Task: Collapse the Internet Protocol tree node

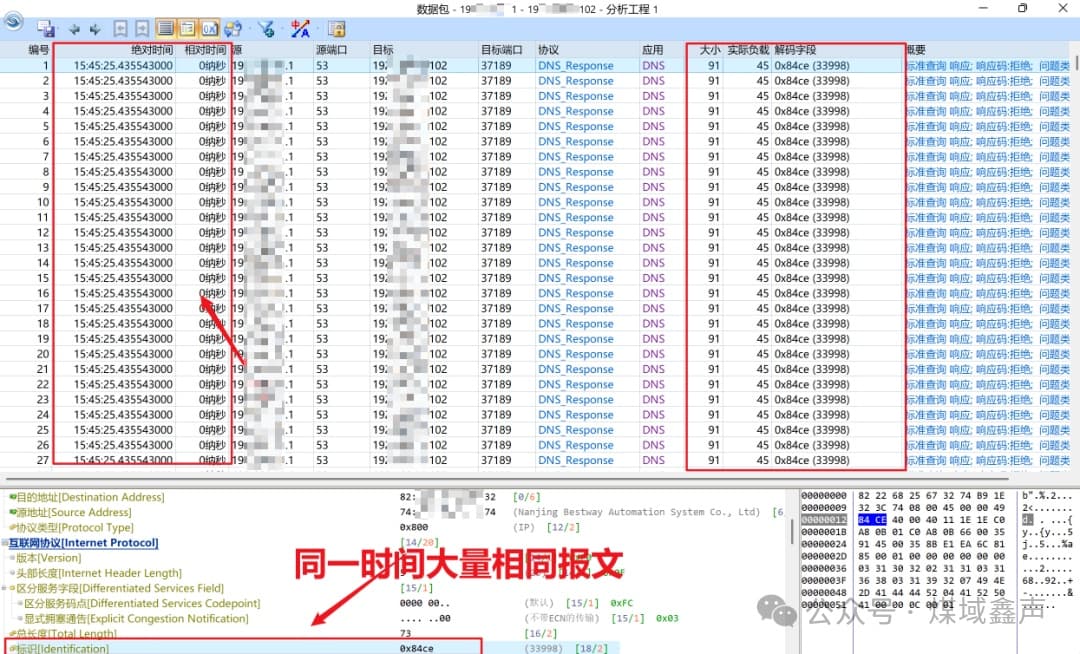Action: pyautogui.click(x=5, y=543)
